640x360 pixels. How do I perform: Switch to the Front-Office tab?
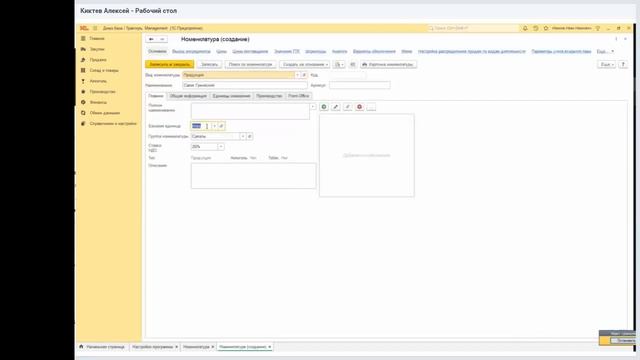298,96
